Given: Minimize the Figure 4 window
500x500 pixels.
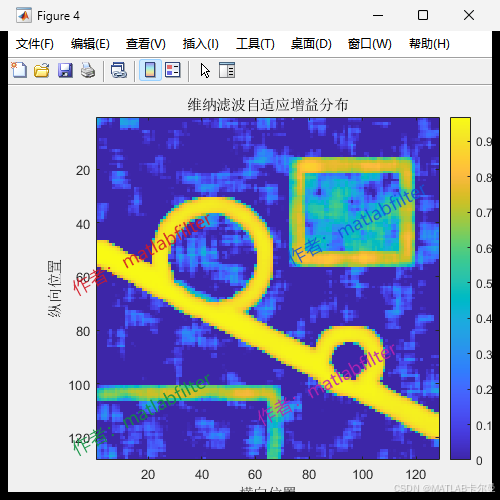Looking at the screenshot, I should (378, 15).
